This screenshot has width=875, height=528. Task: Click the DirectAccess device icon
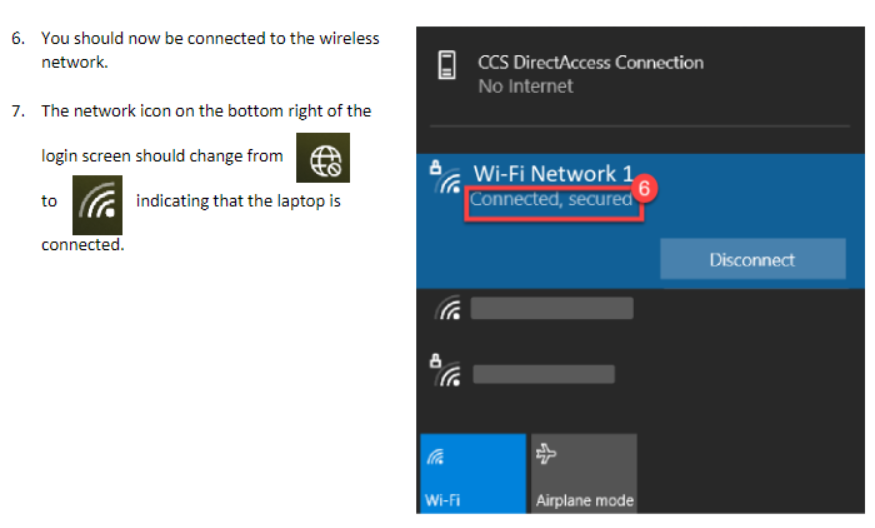pyautogui.click(x=446, y=65)
